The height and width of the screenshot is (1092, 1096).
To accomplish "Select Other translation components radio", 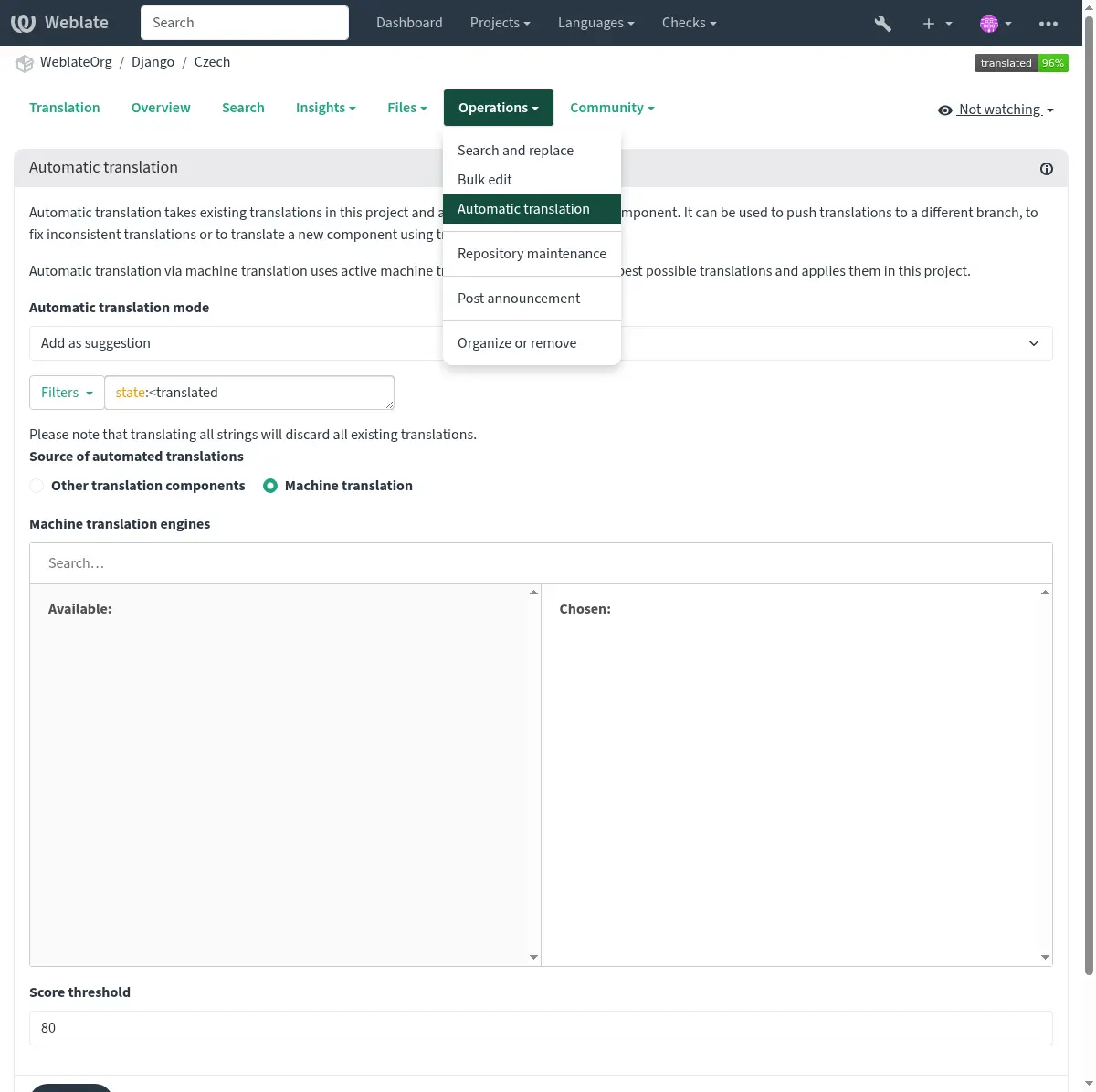I will coord(37,486).
